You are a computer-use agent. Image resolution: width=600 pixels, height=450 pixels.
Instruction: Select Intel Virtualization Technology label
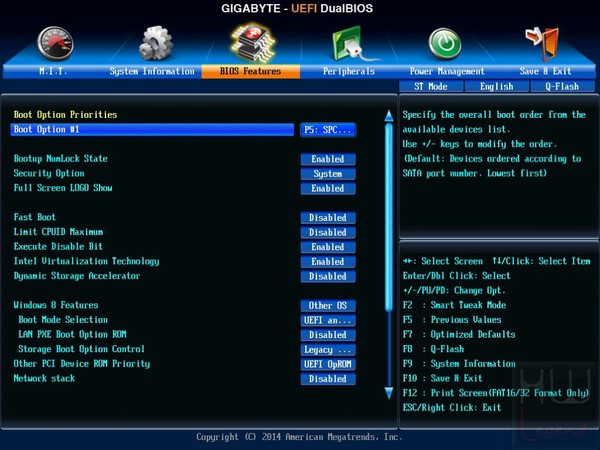tap(86, 261)
